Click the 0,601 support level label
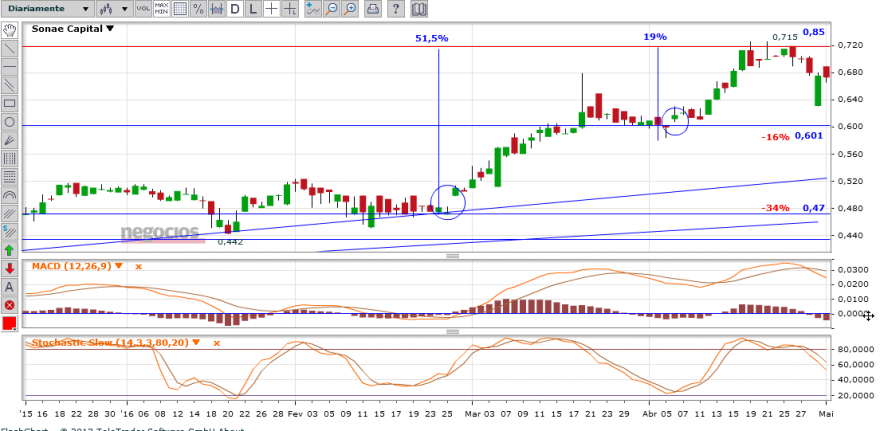Viewport: 880px width, 431px height. [809, 135]
